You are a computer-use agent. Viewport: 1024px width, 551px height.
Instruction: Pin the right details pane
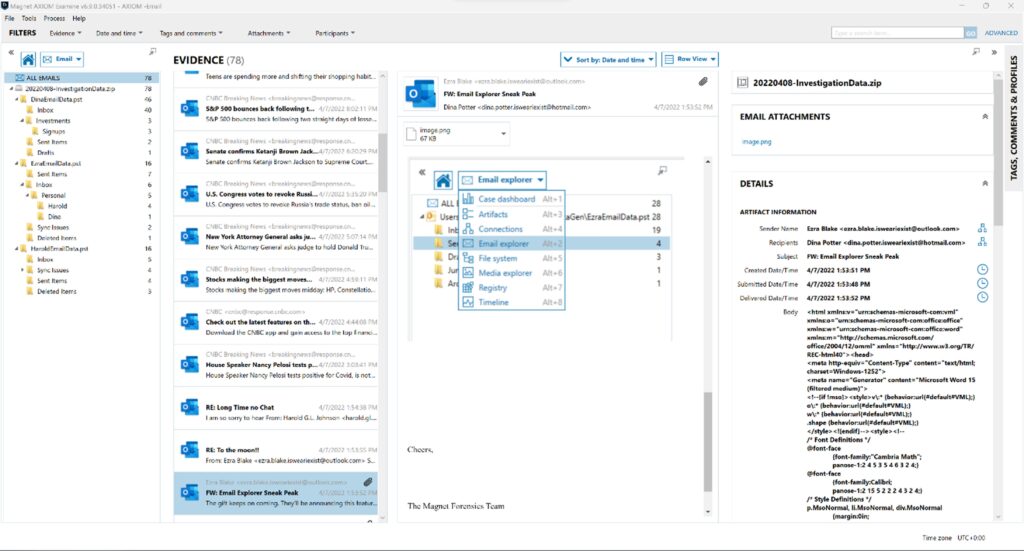[976, 52]
